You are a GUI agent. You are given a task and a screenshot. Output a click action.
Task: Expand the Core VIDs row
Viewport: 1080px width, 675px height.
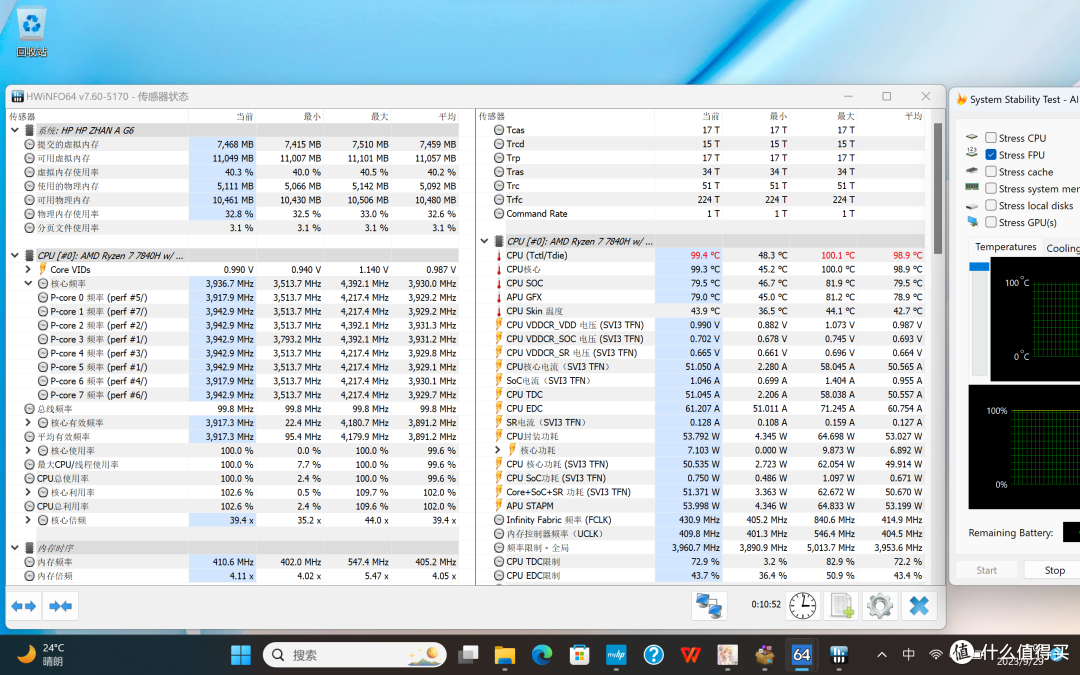click(x=28, y=269)
